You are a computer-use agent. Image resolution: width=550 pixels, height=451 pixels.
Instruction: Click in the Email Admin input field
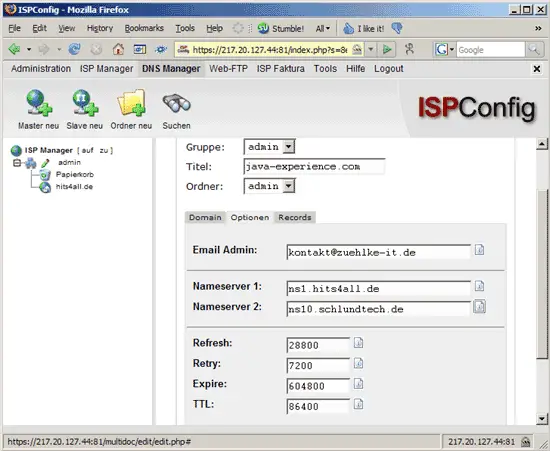tap(378, 252)
